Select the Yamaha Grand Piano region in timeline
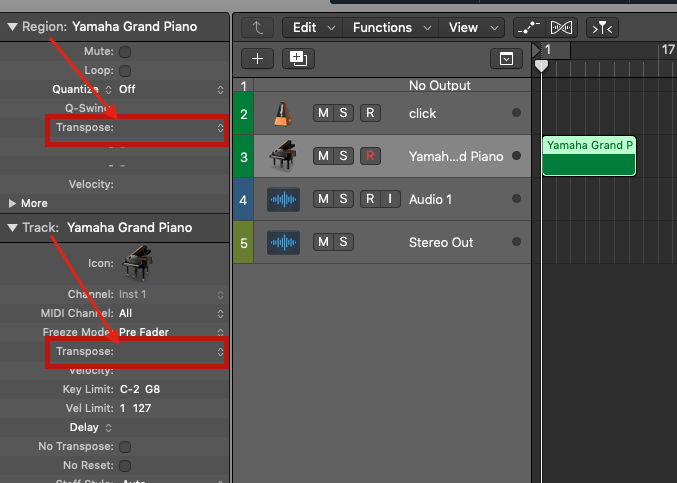Viewport: 677px width, 483px height. tap(589, 157)
